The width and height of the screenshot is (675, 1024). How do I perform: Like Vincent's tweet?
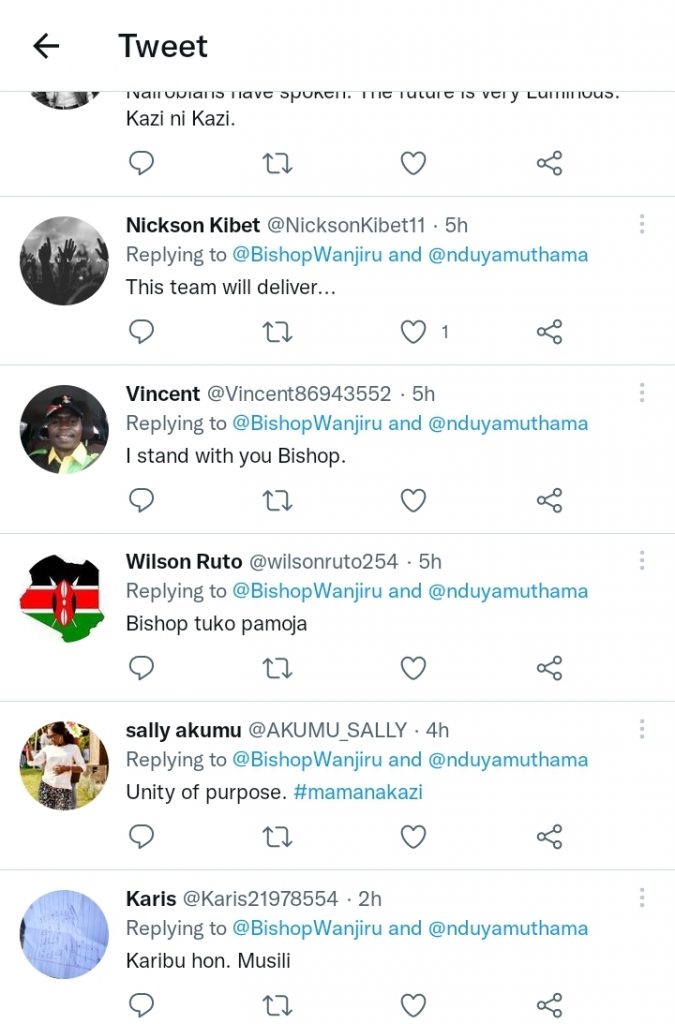click(x=413, y=499)
